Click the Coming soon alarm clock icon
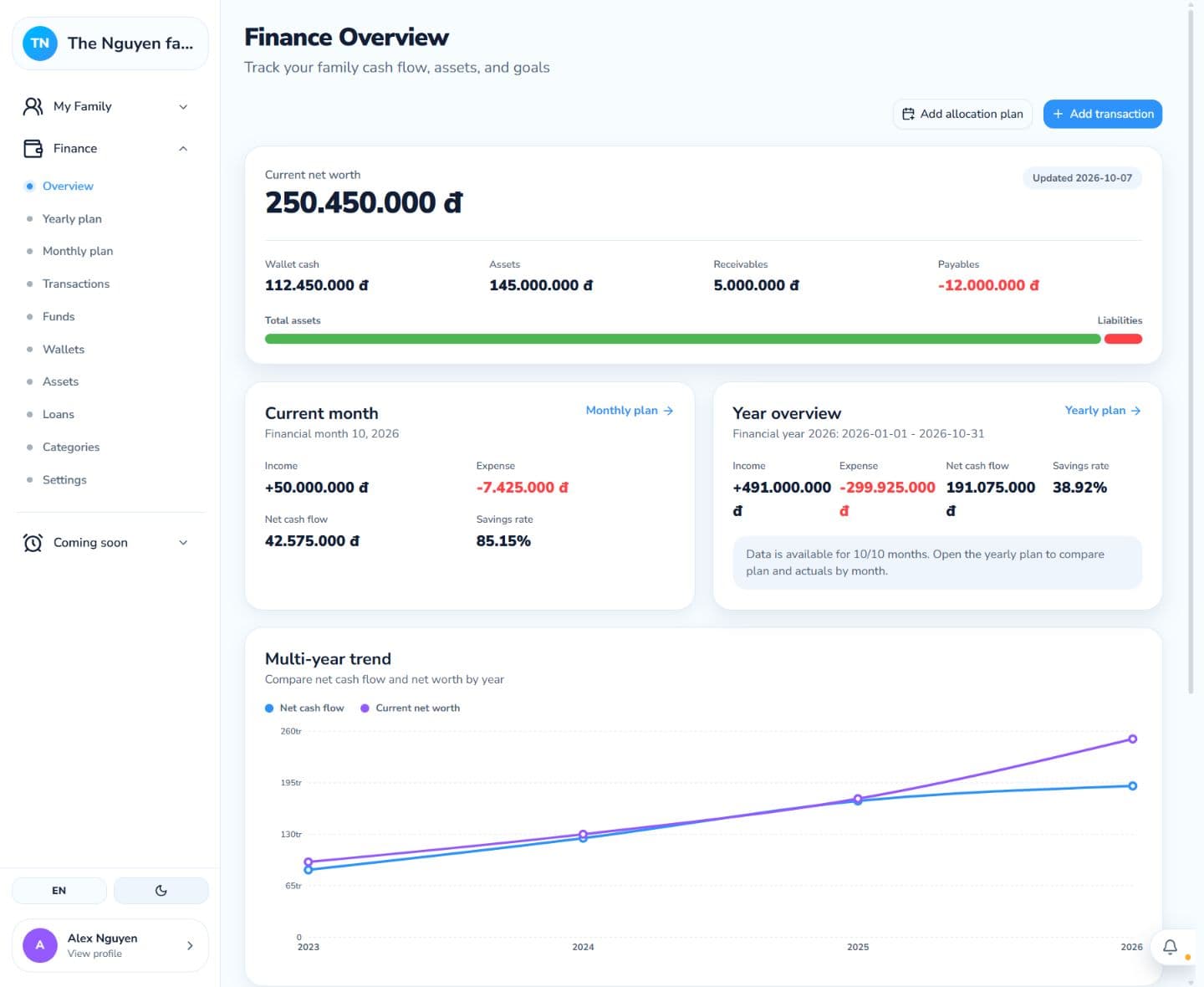This screenshot has width=1204, height=987. coord(33,543)
